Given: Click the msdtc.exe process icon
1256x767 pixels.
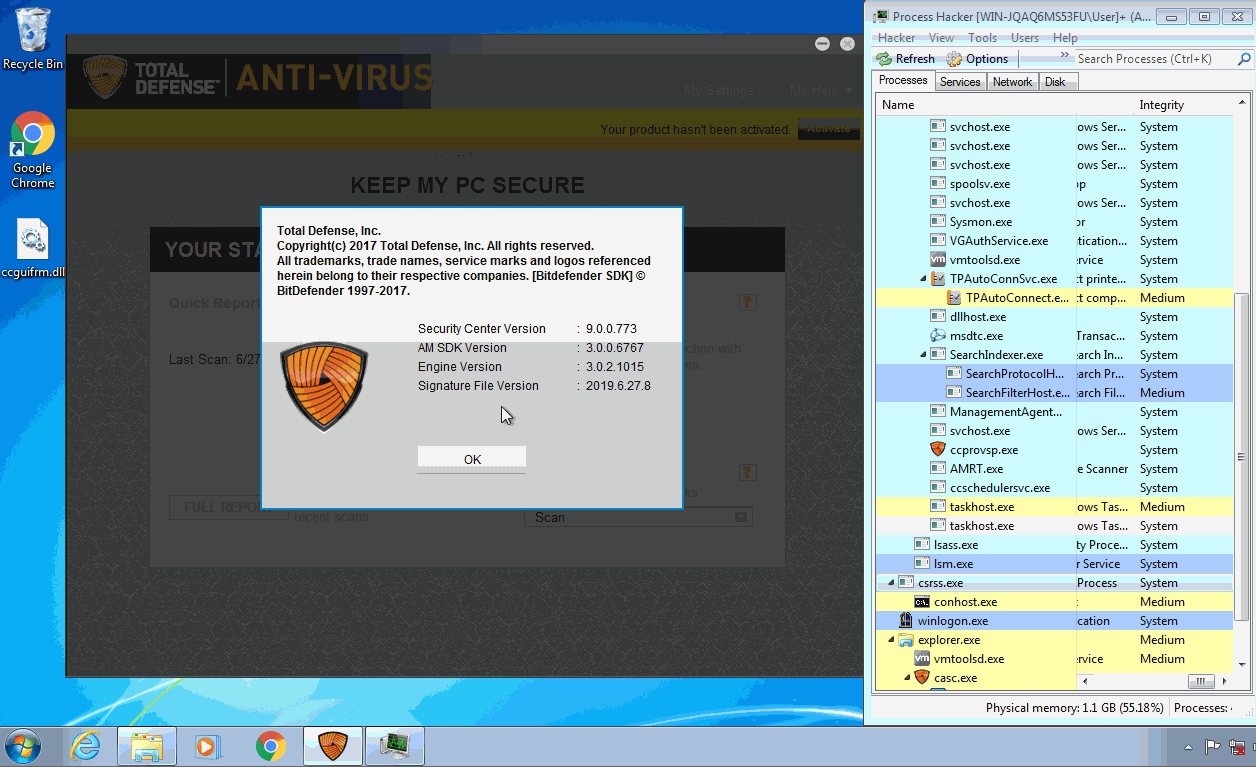Looking at the screenshot, I should pyautogui.click(x=938, y=336).
